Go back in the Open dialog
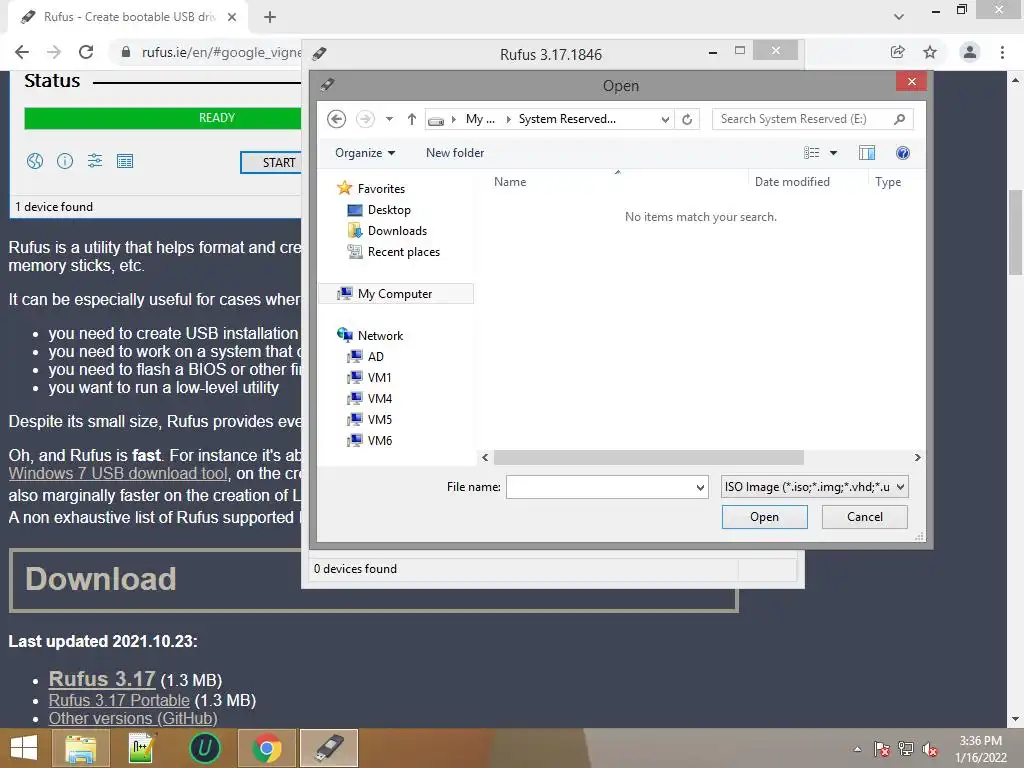Image resolution: width=1024 pixels, height=768 pixels. (x=336, y=119)
